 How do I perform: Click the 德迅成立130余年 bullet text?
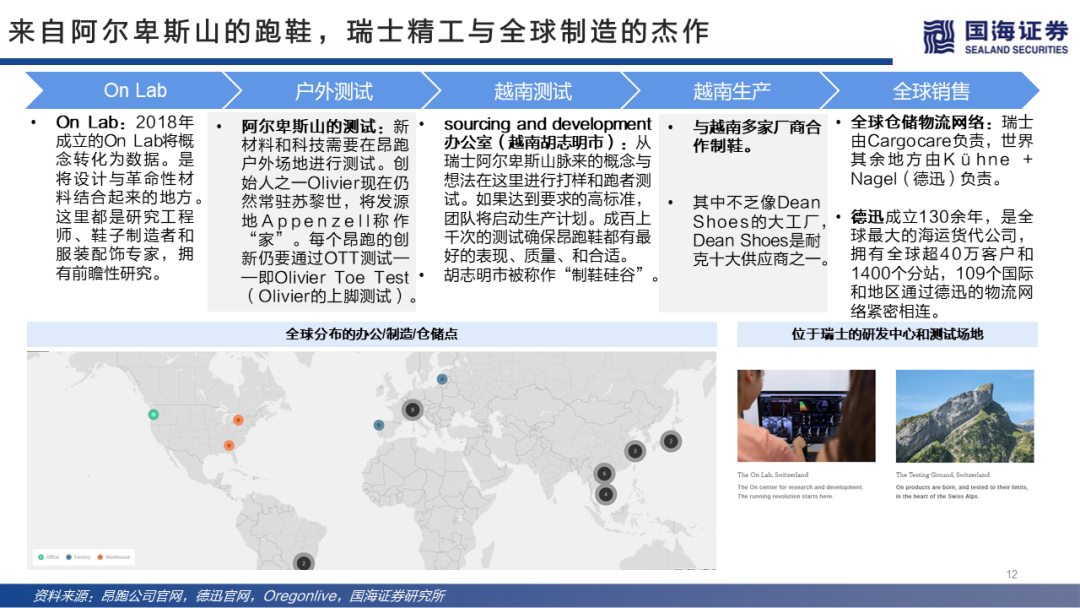click(x=942, y=264)
